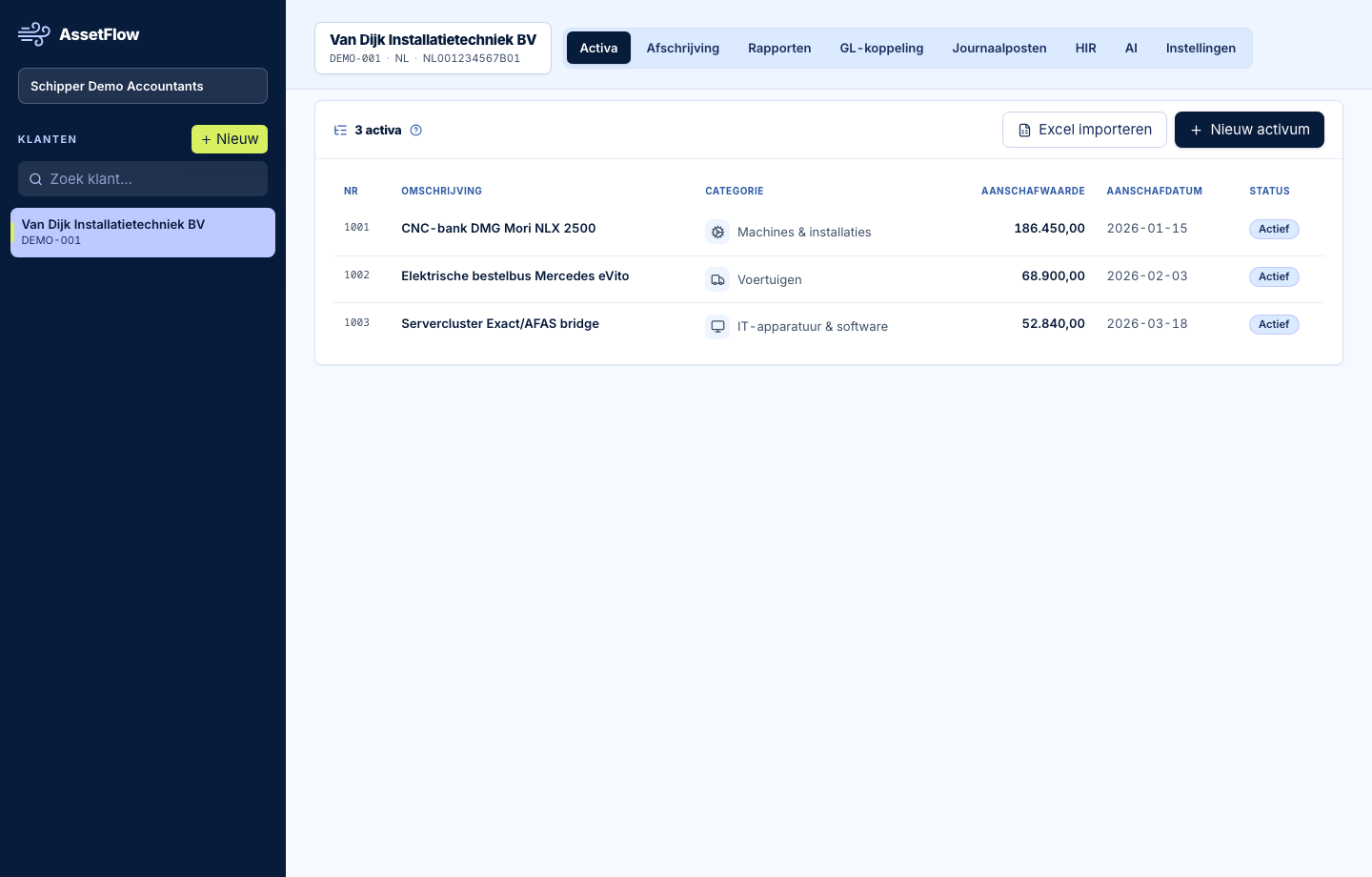The height and width of the screenshot is (877, 1372).
Task: Click the date 2026-02-03
Action: coord(1147,275)
